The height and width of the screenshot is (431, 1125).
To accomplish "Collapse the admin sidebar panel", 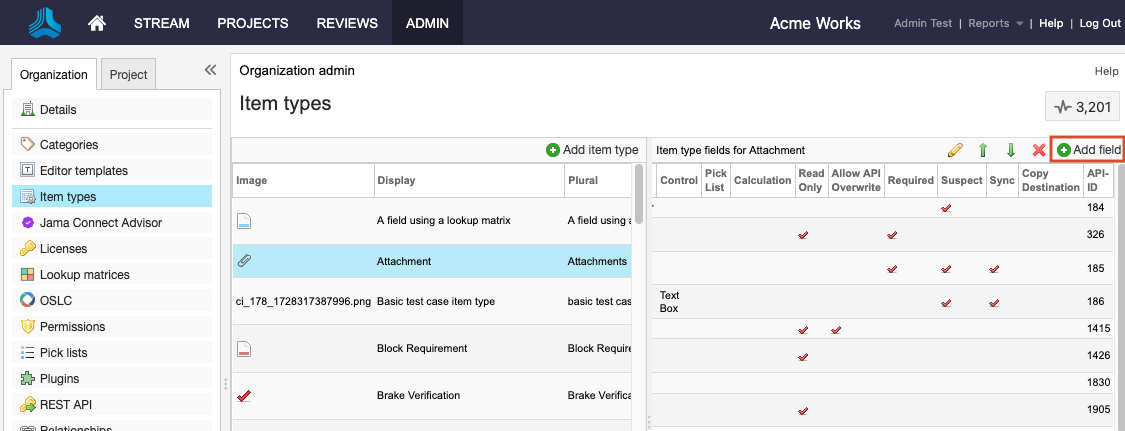I will pos(210,70).
